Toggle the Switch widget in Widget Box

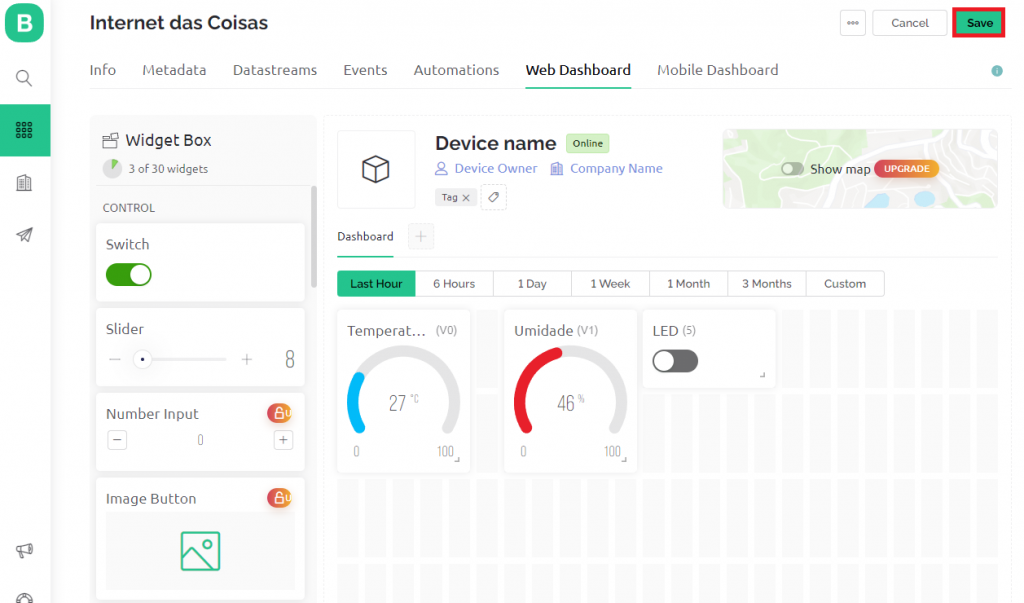point(129,274)
